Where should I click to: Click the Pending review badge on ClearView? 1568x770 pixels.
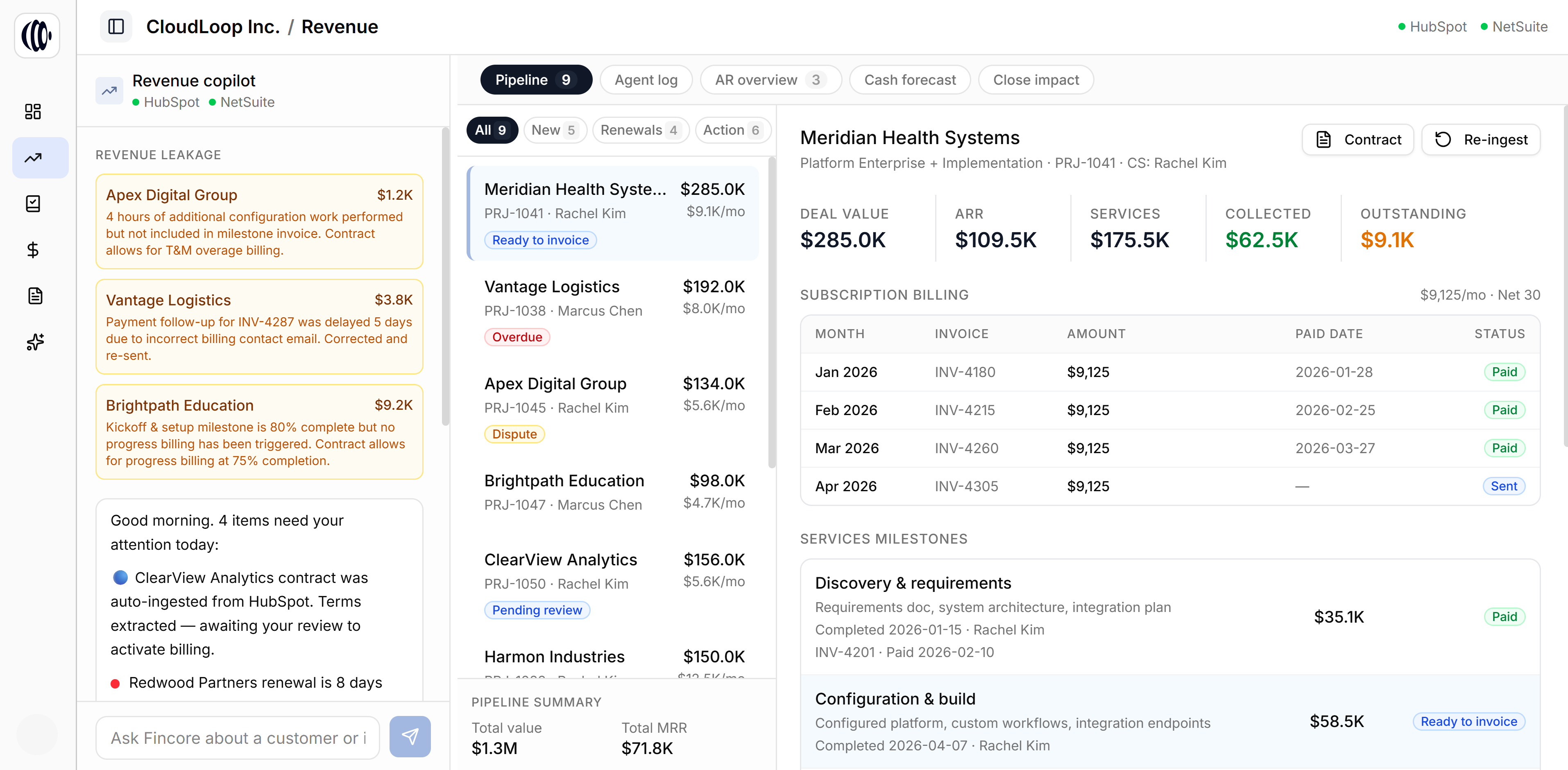point(537,610)
